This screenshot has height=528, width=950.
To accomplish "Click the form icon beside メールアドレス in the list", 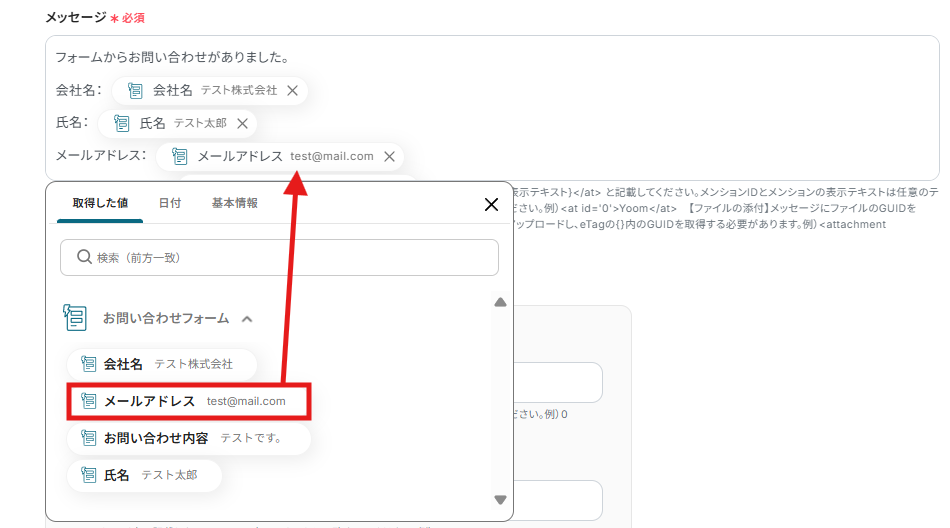I will (x=89, y=401).
